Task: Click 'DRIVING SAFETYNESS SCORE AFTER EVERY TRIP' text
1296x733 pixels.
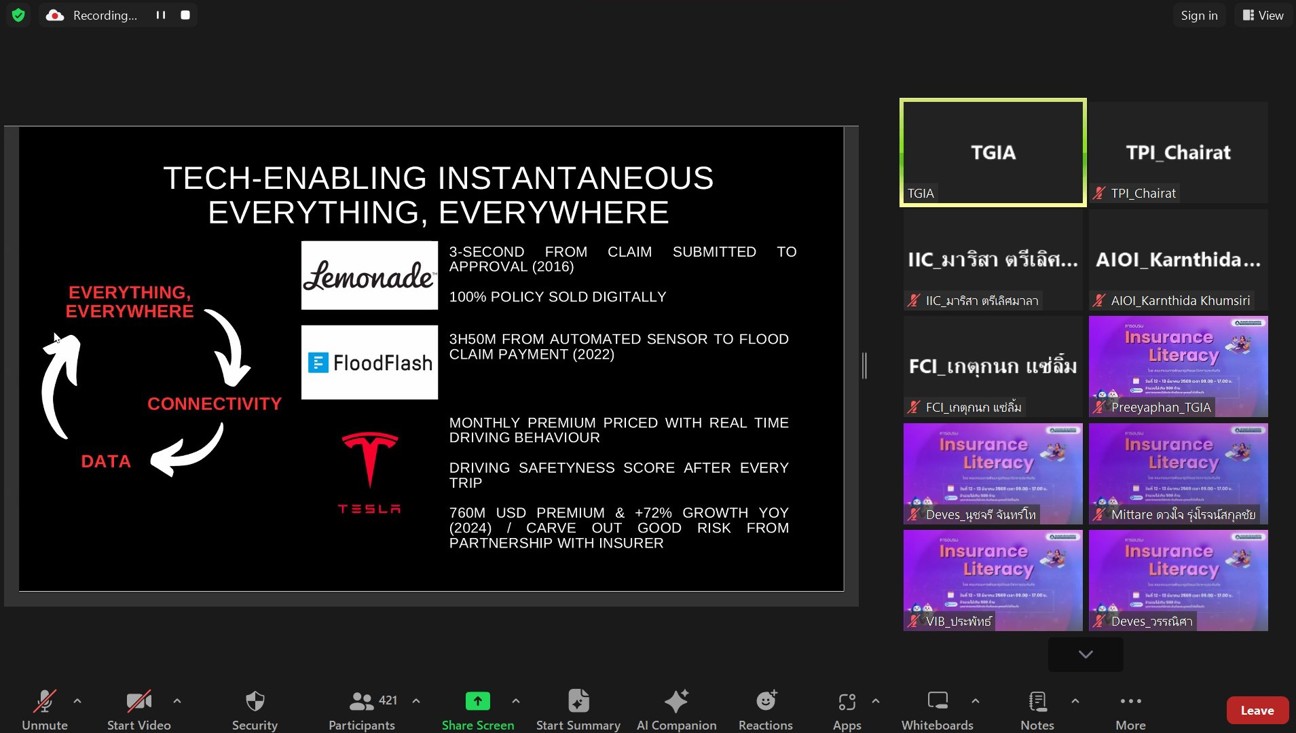Action: click(619, 475)
